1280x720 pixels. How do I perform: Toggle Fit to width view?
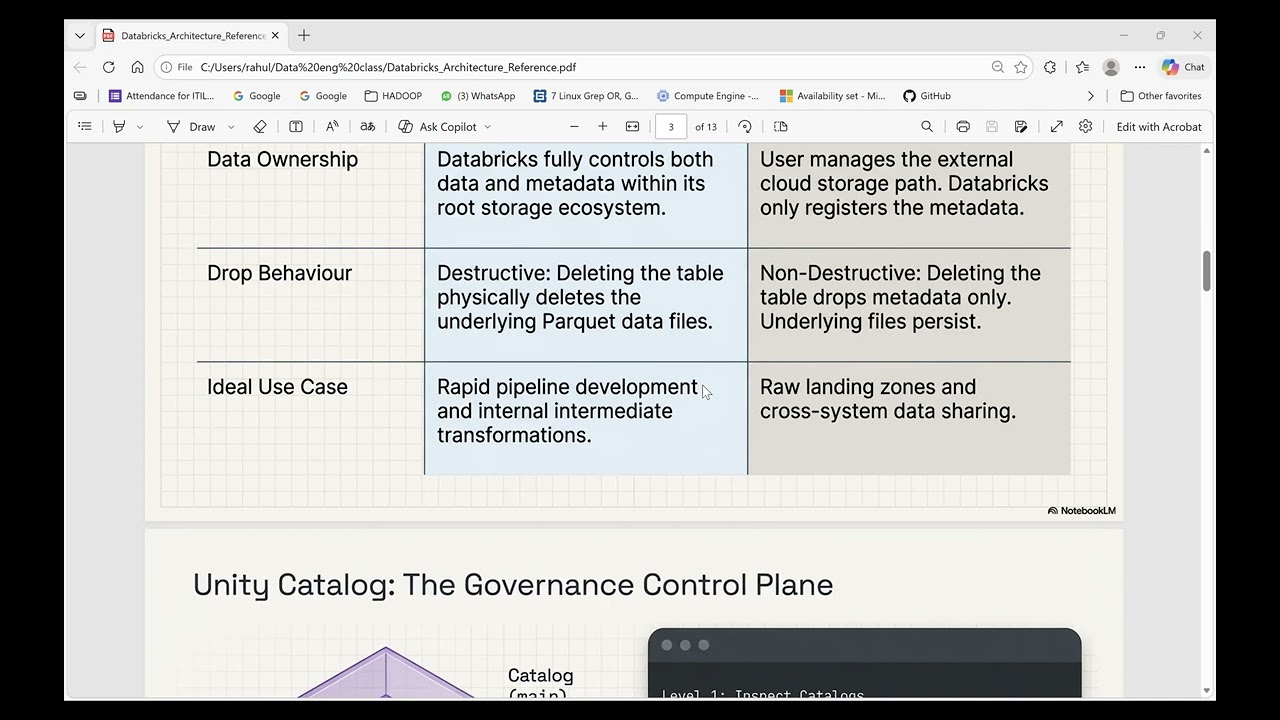[632, 127]
